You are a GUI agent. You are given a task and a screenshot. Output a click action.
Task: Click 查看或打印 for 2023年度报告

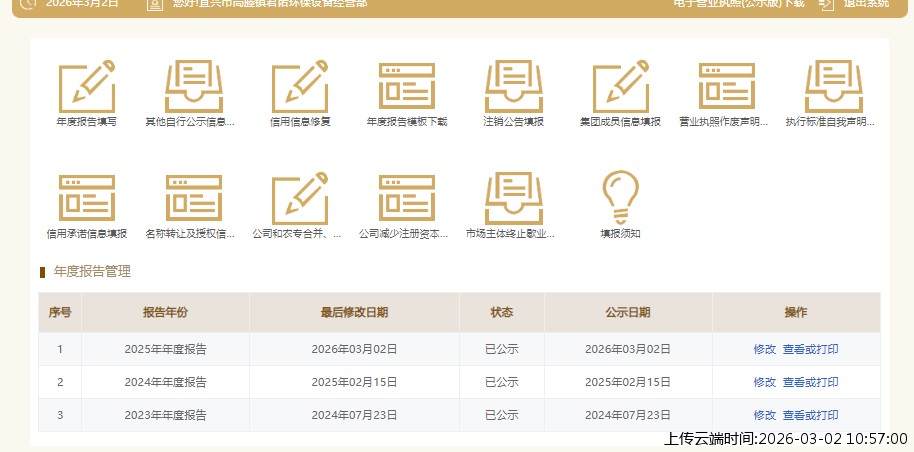tap(810, 415)
